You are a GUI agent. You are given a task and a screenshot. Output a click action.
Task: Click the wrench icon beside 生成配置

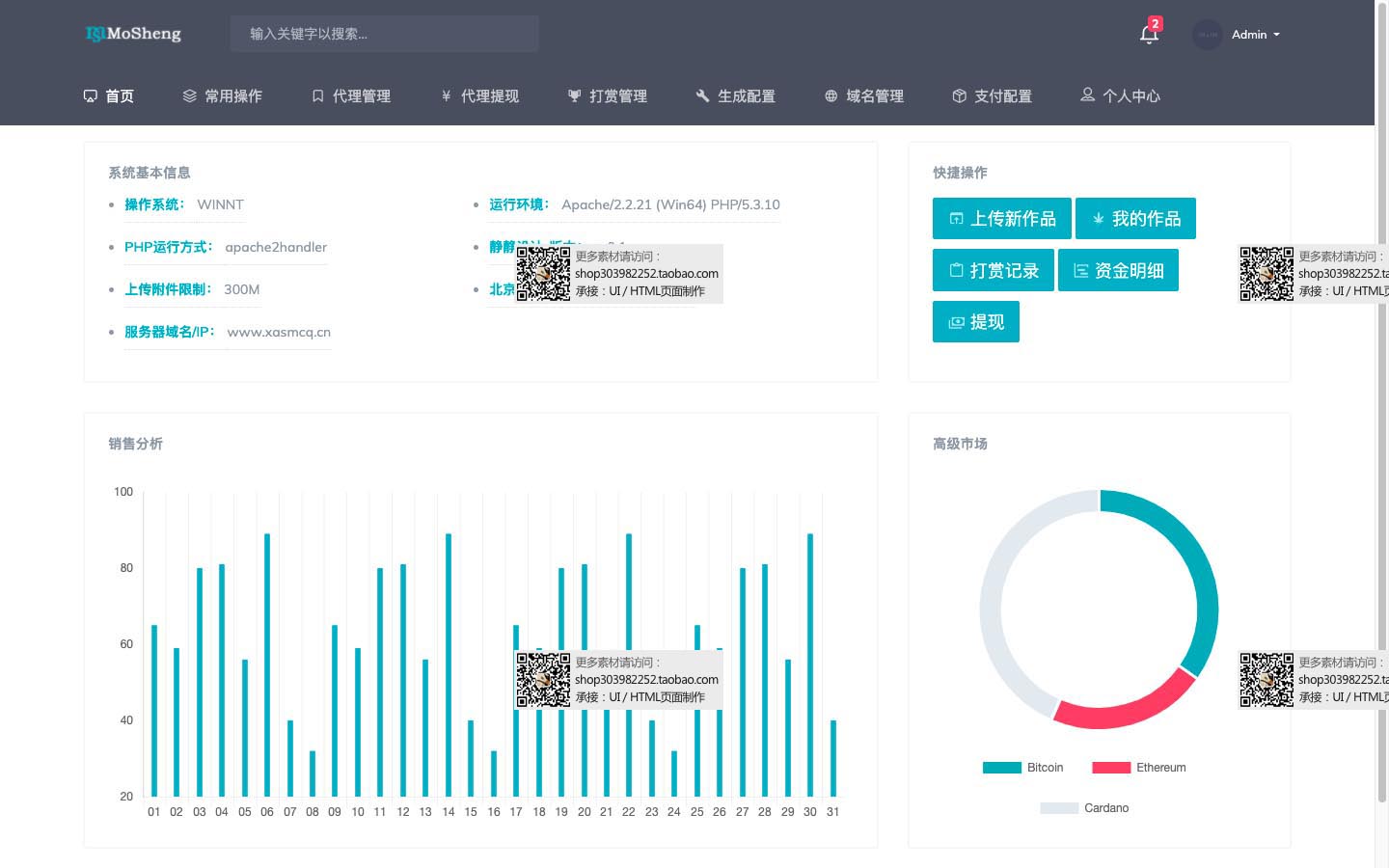[702, 95]
